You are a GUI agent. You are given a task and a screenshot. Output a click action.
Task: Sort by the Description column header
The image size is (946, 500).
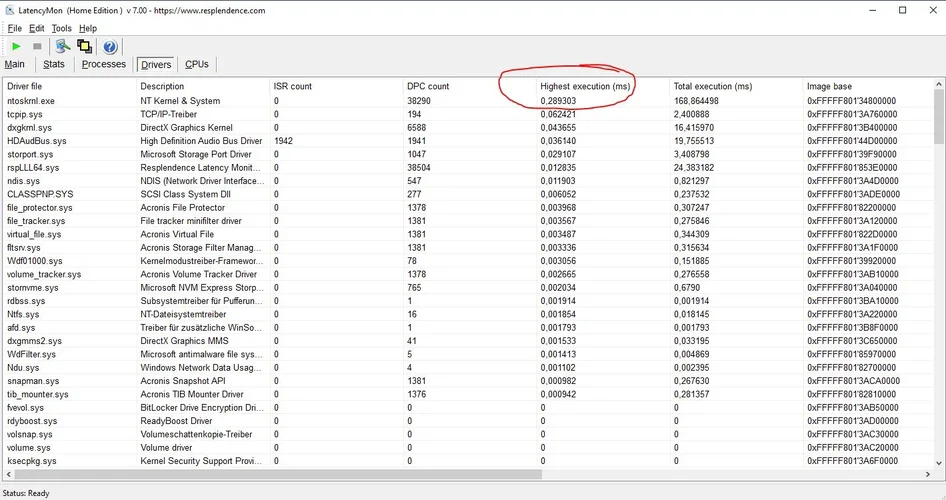[x=203, y=86]
